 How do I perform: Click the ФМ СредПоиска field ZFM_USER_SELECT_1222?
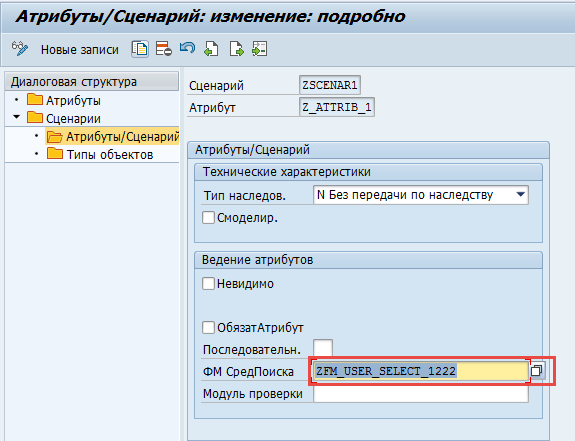click(x=421, y=371)
